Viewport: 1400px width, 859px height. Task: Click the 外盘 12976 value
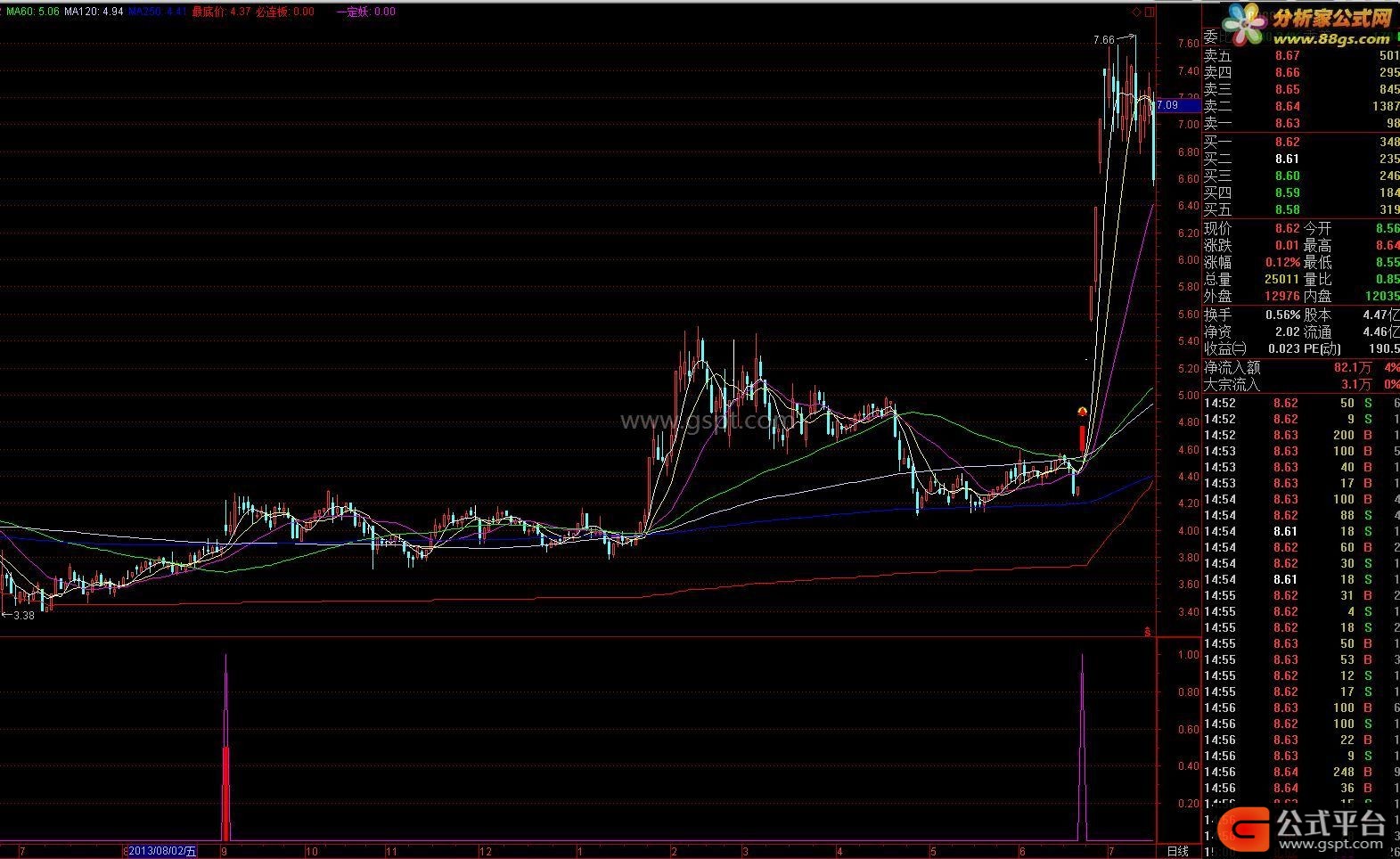1282,296
